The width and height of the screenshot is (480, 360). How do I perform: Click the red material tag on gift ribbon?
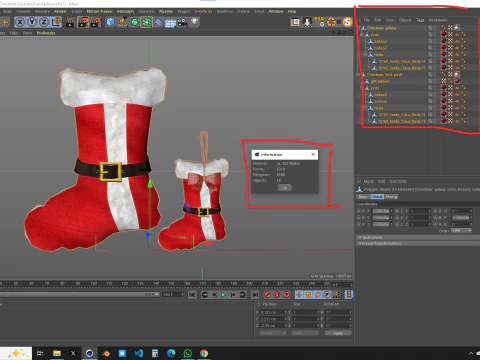tap(457, 81)
